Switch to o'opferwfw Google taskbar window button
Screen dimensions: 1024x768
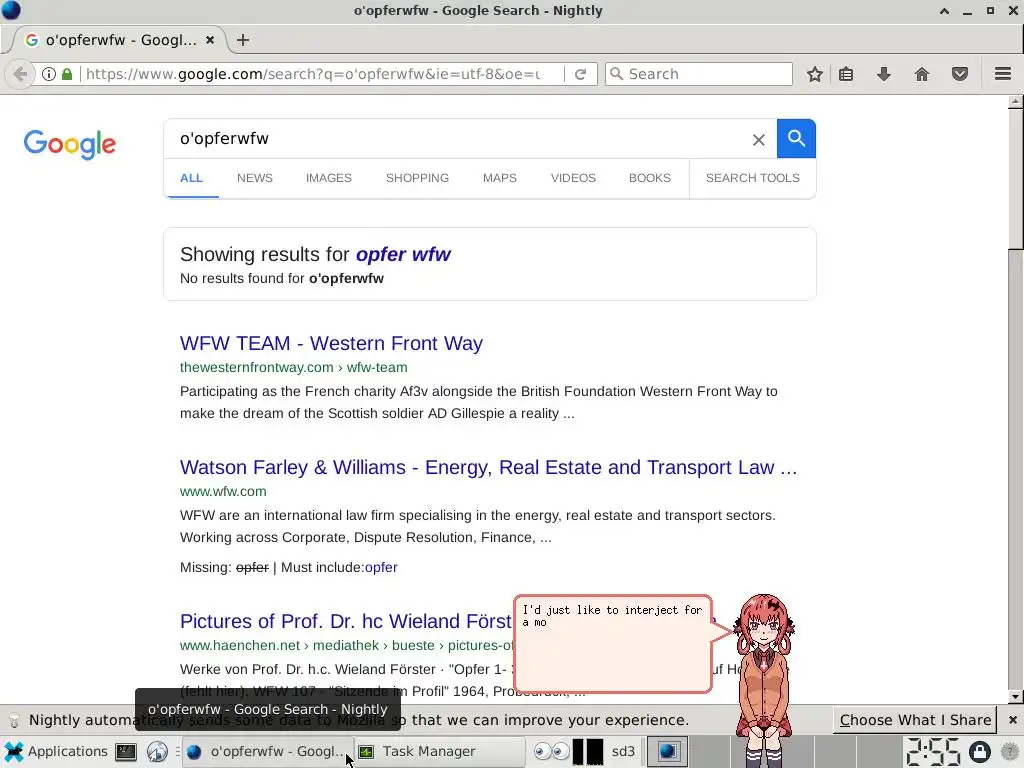click(268, 752)
